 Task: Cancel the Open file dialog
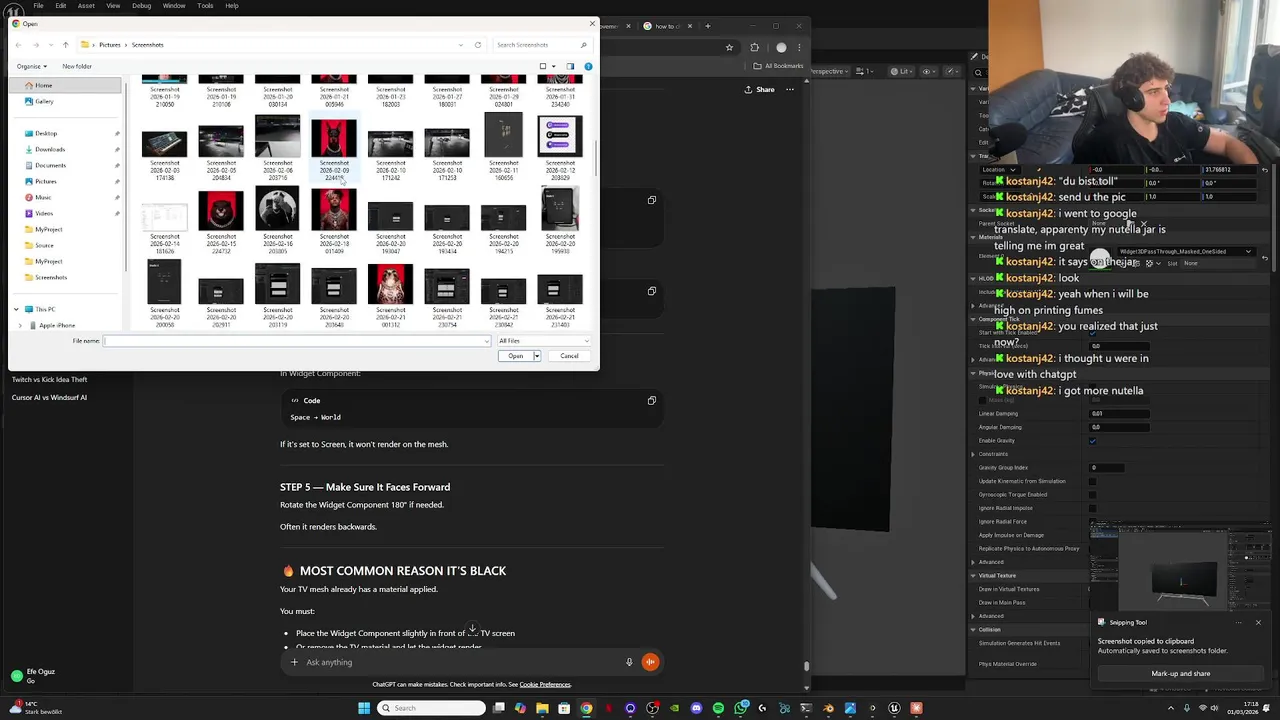click(569, 356)
